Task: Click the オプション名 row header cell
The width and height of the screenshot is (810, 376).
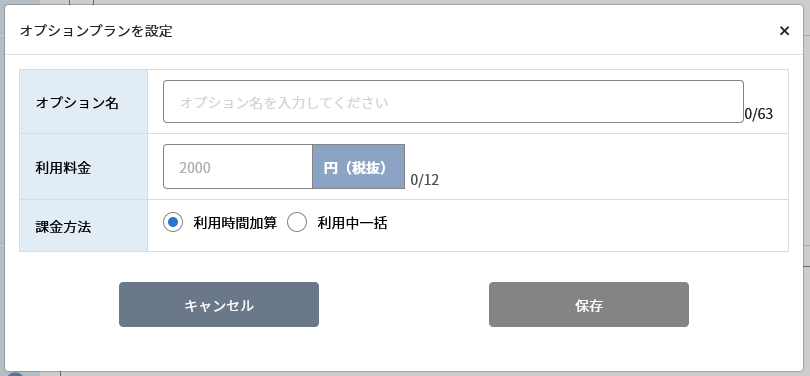Action: tap(84, 102)
